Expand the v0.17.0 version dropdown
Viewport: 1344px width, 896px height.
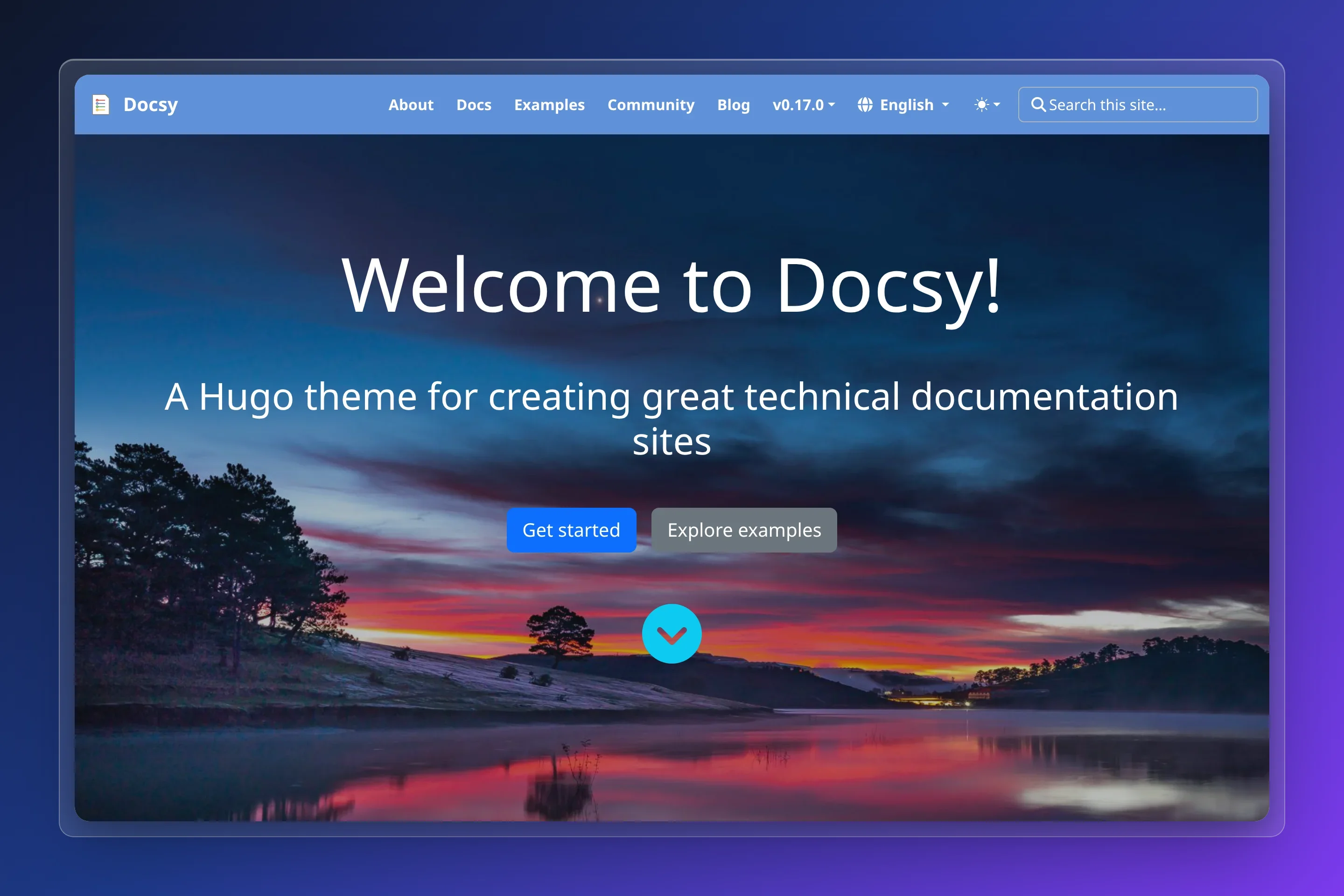coord(804,105)
